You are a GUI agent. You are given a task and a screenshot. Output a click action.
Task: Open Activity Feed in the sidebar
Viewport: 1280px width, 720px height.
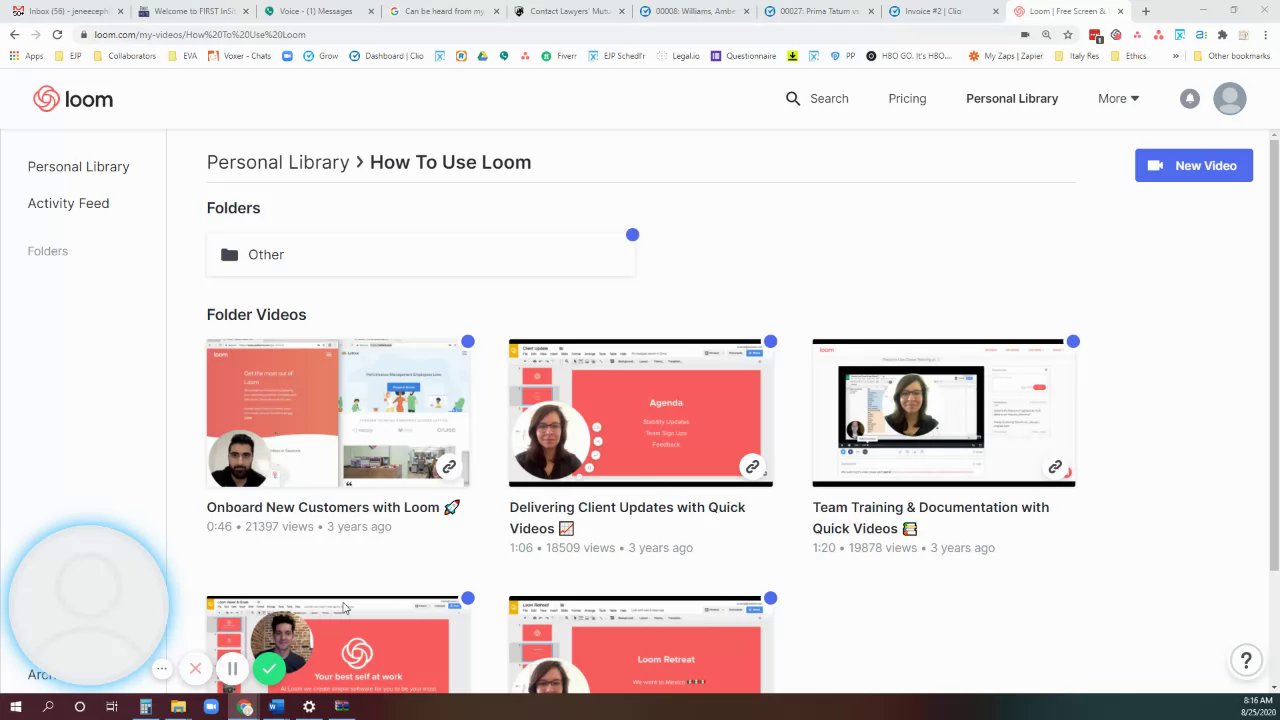[68, 203]
